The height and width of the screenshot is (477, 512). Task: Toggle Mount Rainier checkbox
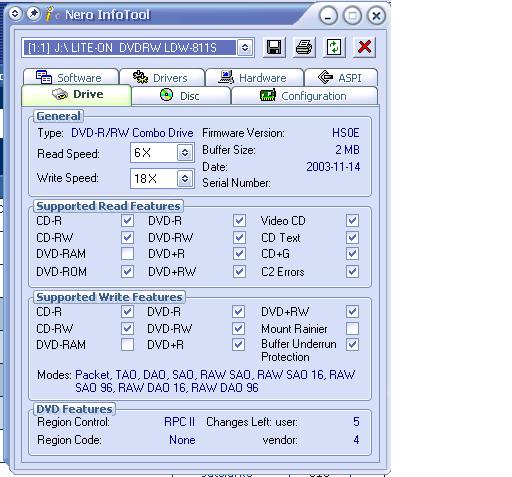pyautogui.click(x=352, y=329)
